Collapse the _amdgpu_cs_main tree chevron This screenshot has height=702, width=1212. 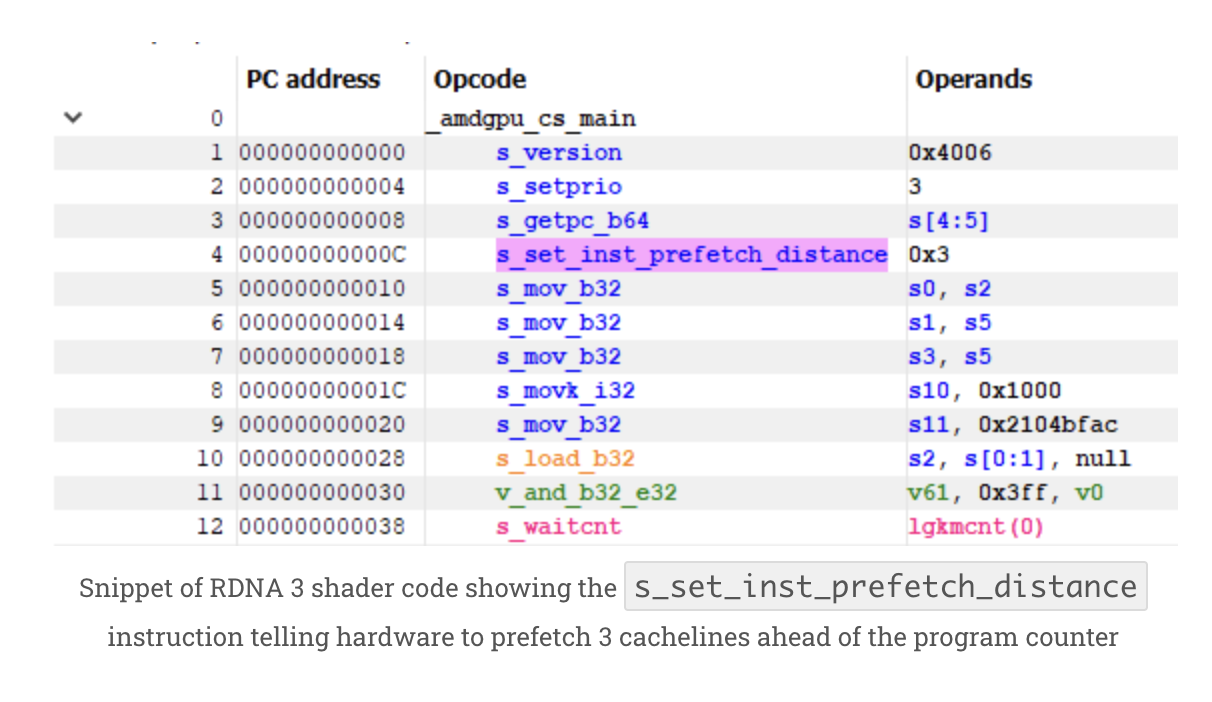point(71,118)
